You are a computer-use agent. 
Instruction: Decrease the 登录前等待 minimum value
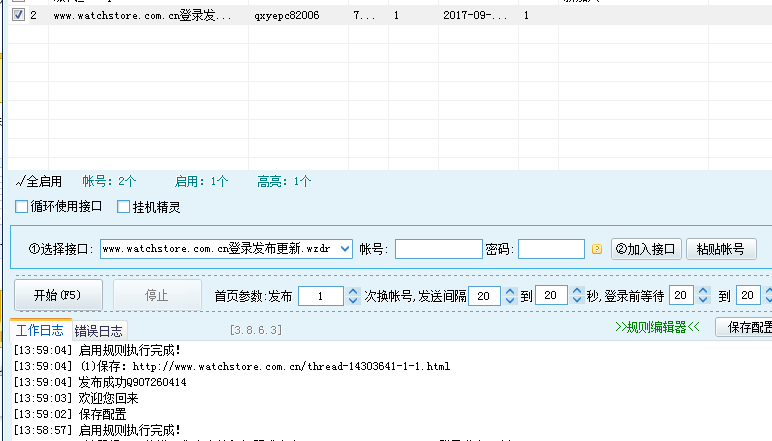pos(703,300)
